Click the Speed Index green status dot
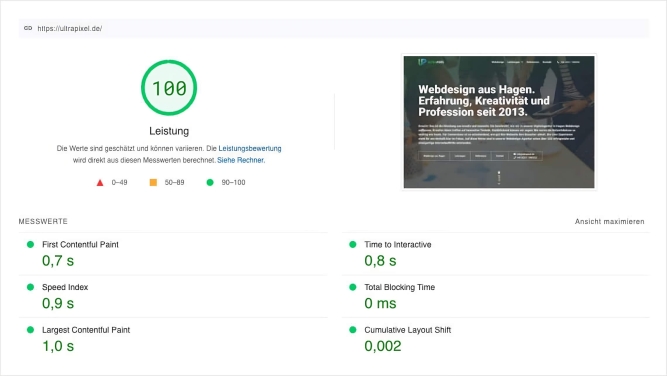The width and height of the screenshot is (667, 376). [30, 287]
